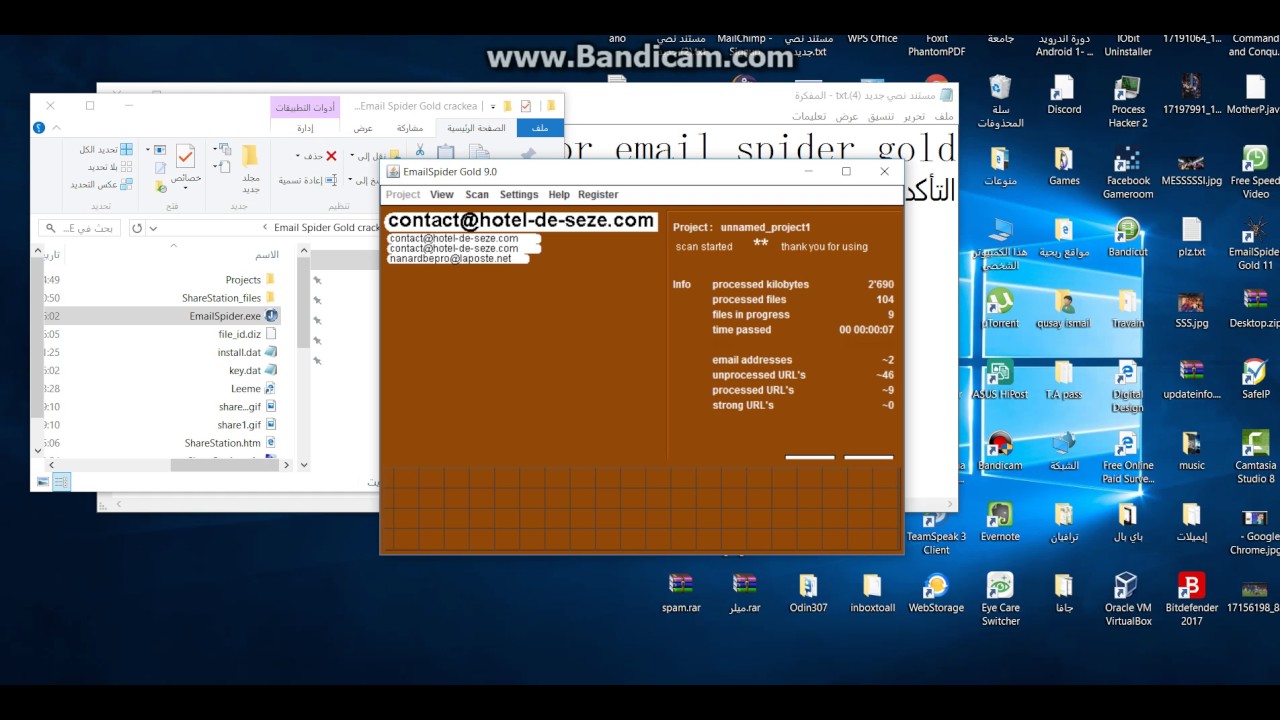Switch to the ملف tab in Explorer
Image resolution: width=1280 pixels, height=720 pixels.
(540, 128)
